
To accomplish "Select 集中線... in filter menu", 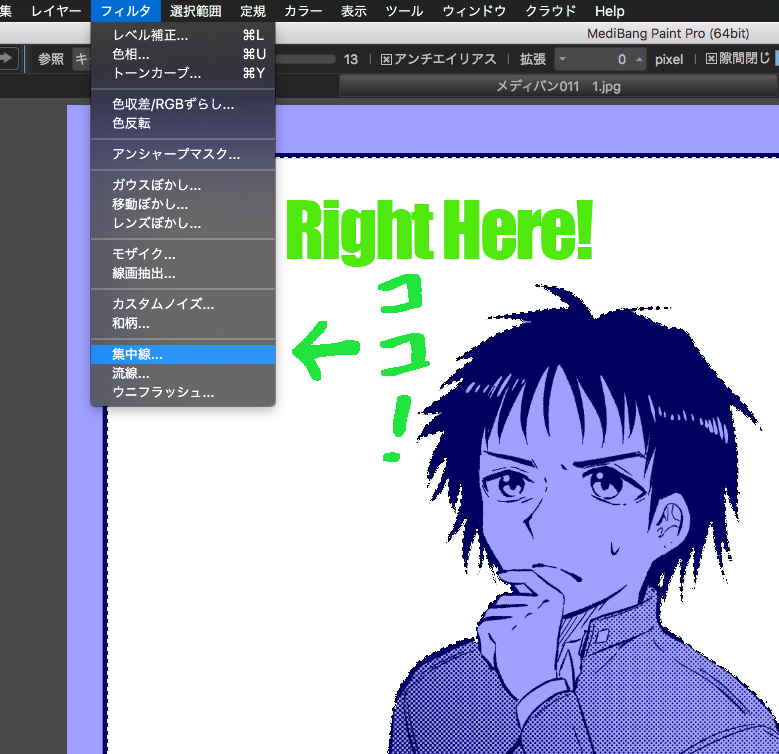I will 183,354.
